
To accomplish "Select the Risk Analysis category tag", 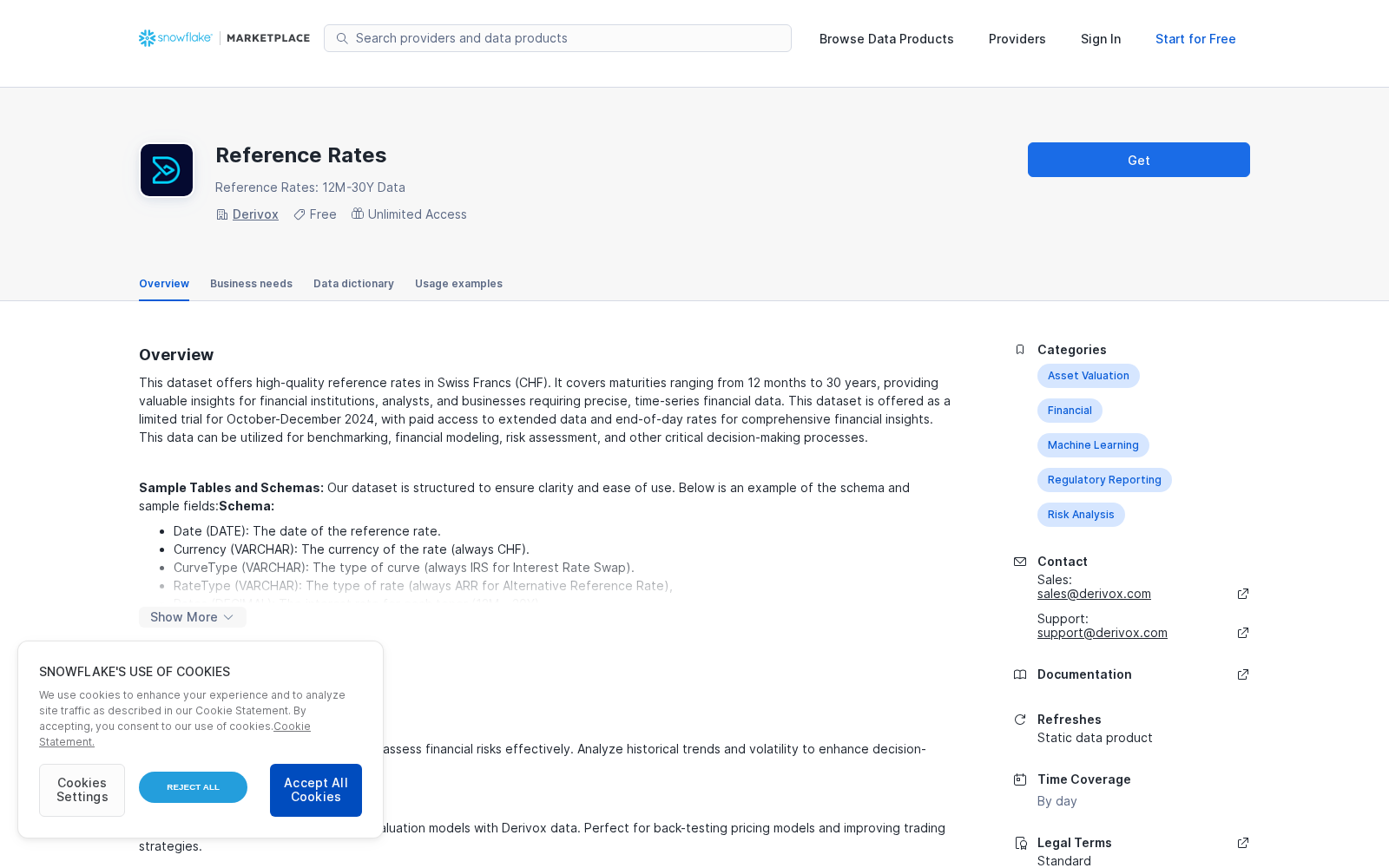I will (x=1081, y=515).
